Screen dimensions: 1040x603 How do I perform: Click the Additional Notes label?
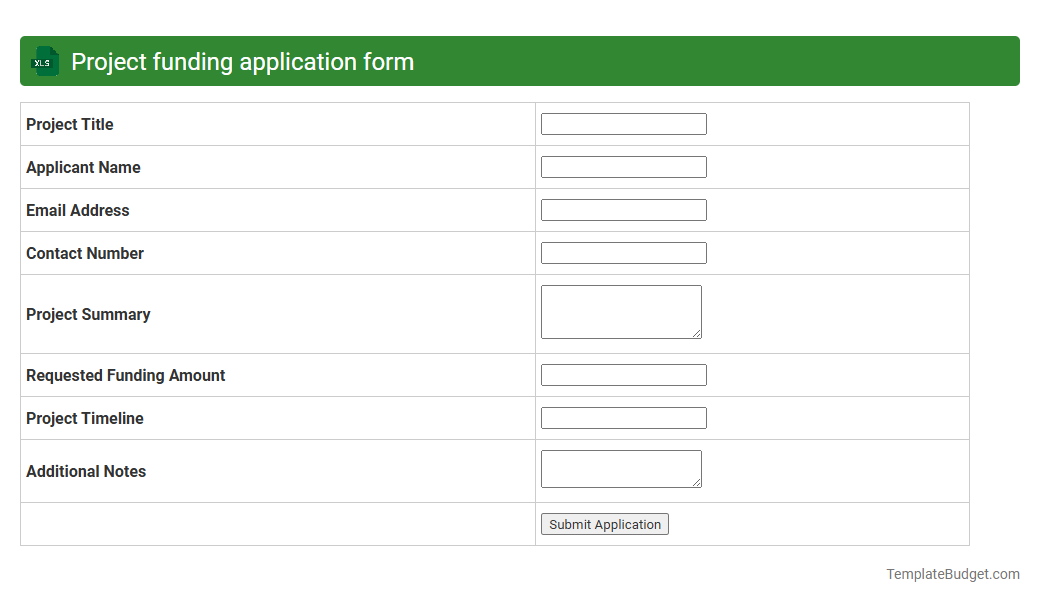[x=86, y=470]
